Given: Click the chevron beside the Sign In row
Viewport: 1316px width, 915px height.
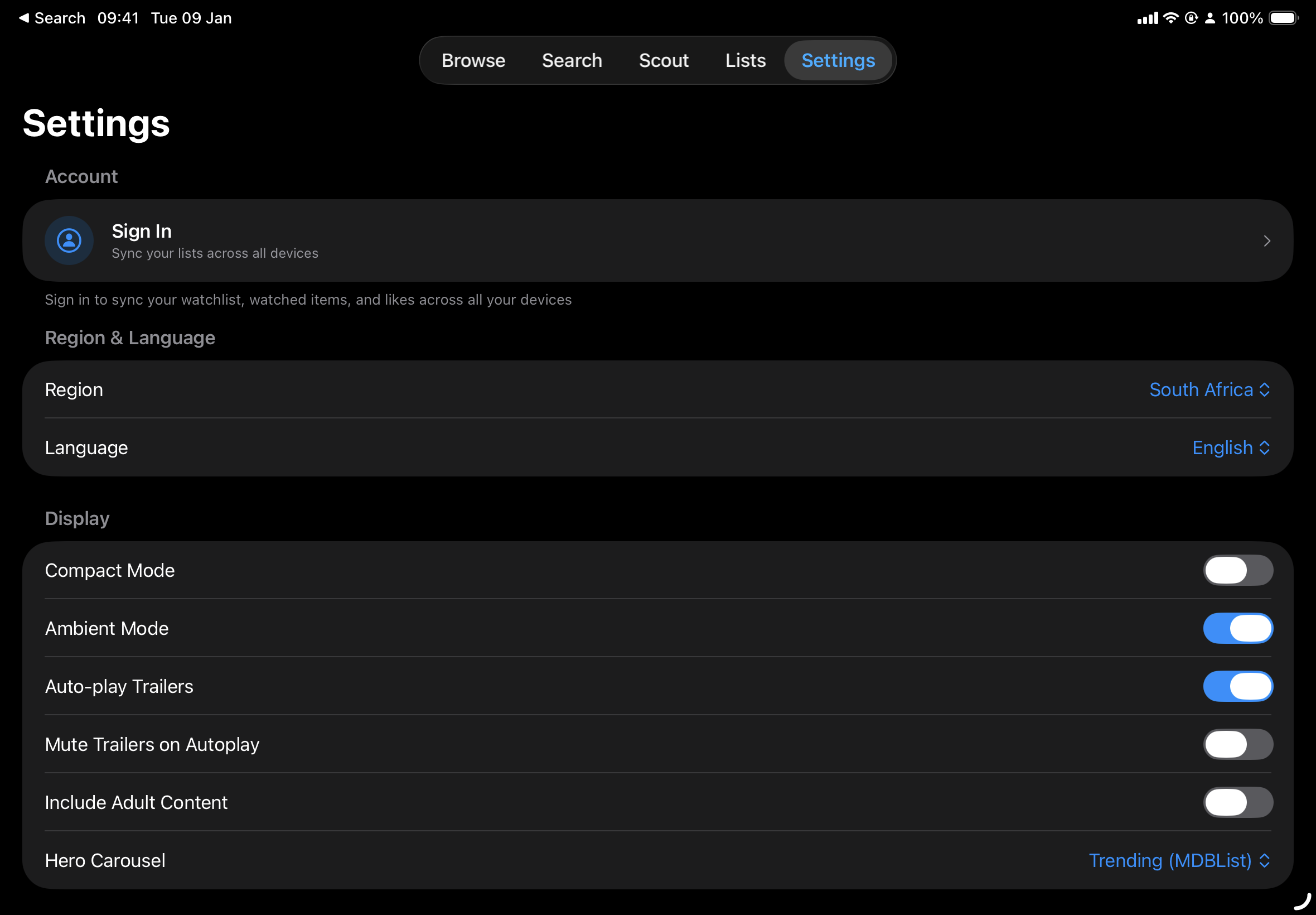Looking at the screenshot, I should (1266, 241).
